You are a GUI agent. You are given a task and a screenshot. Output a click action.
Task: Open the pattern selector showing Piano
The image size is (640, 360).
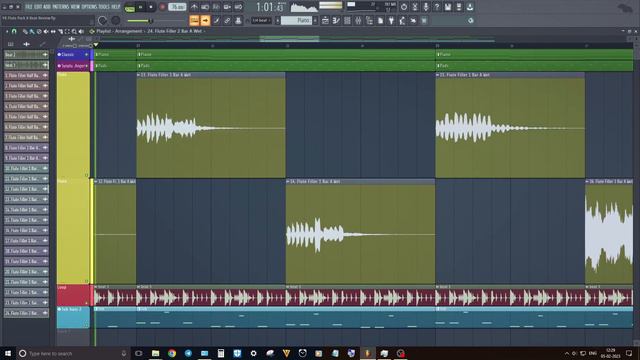[x=297, y=20]
